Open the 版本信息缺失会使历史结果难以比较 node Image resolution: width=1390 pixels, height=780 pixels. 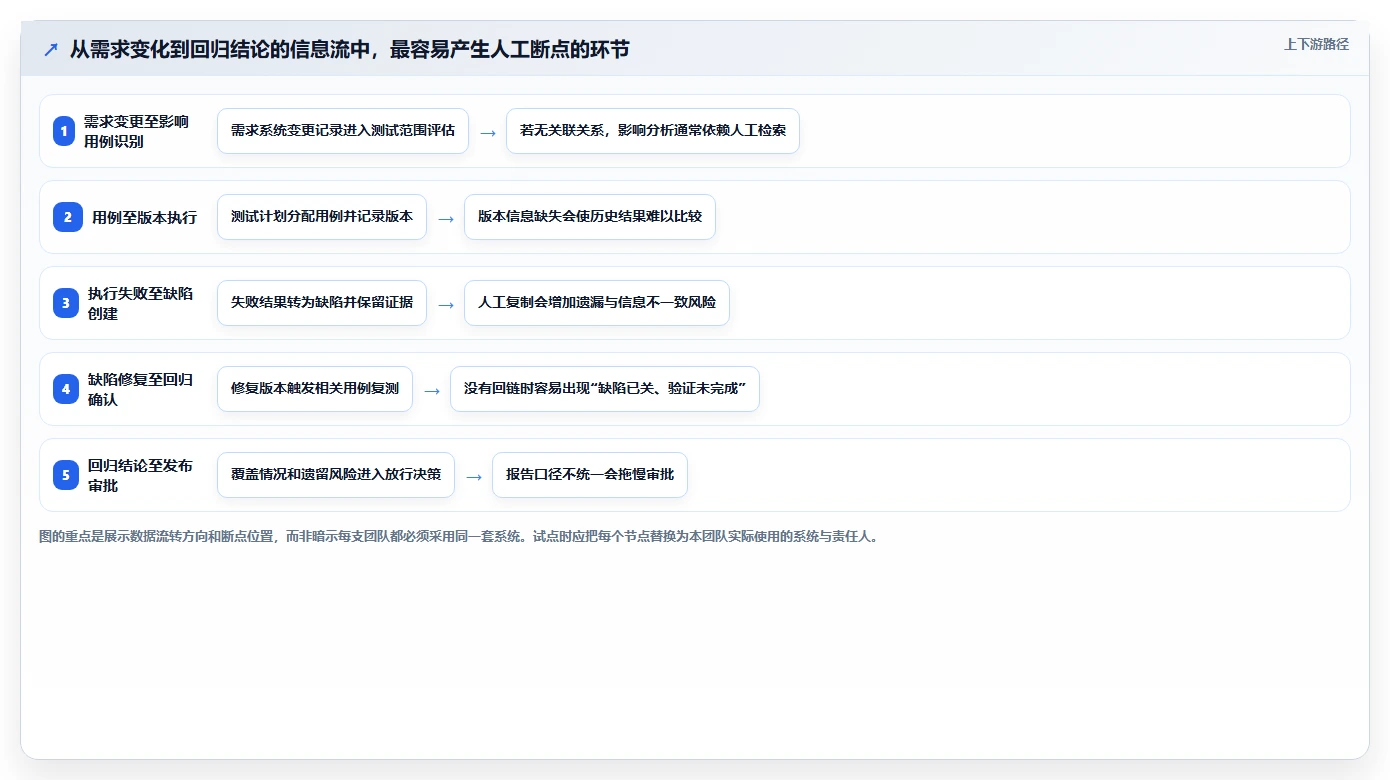[590, 217]
